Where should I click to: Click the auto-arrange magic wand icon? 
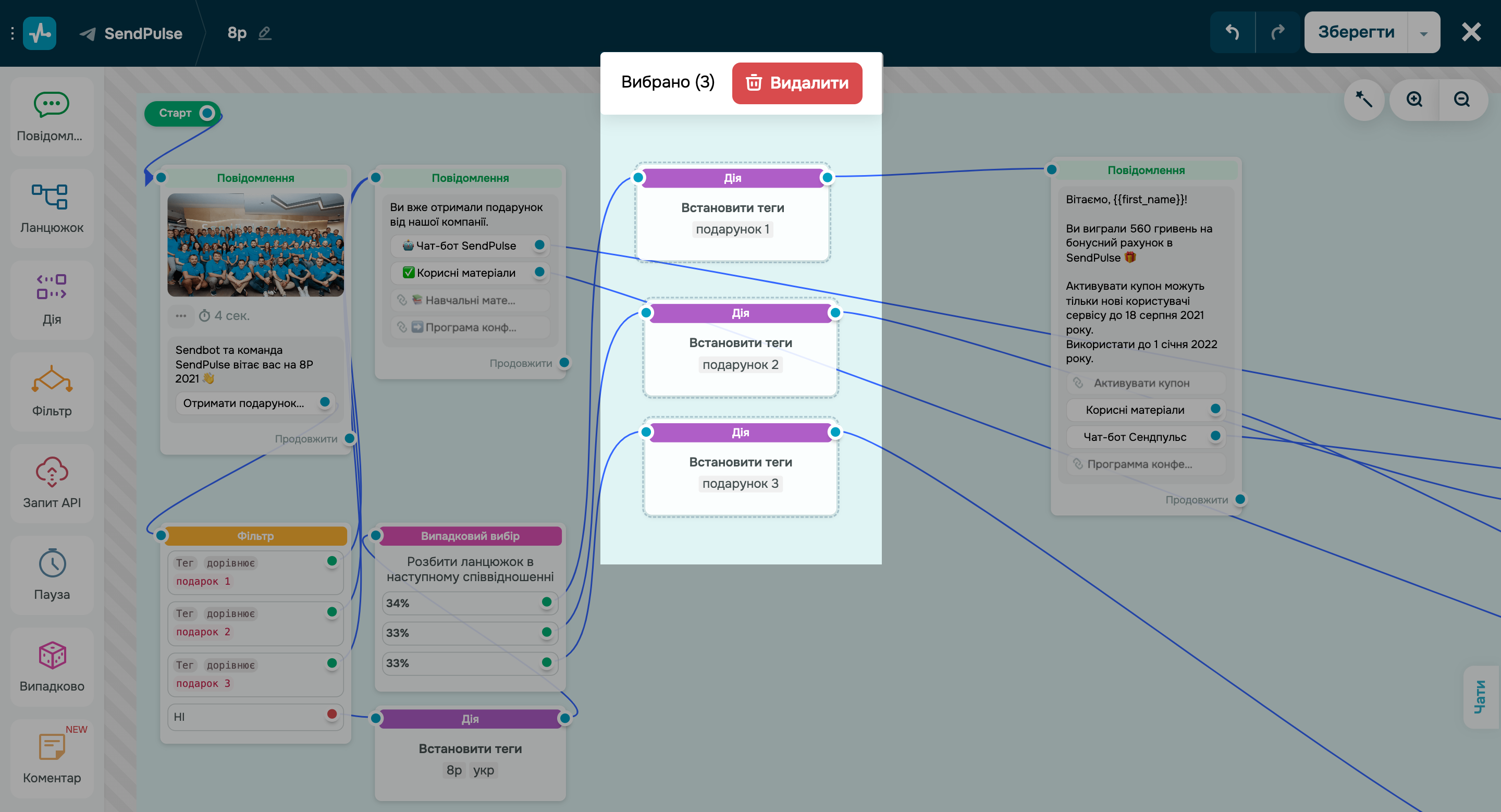[x=1364, y=99]
